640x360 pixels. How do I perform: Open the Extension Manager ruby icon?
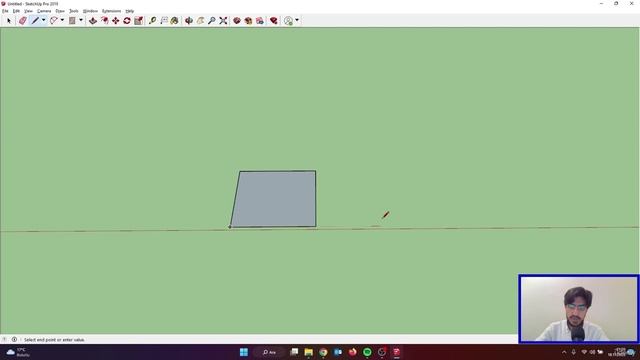274,20
